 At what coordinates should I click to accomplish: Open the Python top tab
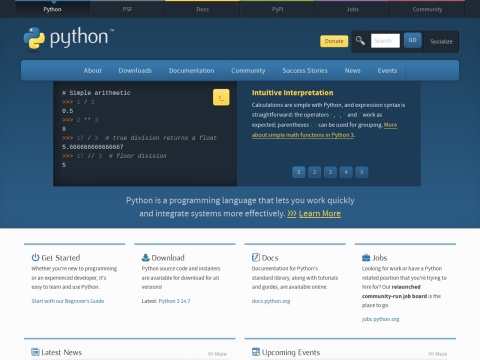53,9
